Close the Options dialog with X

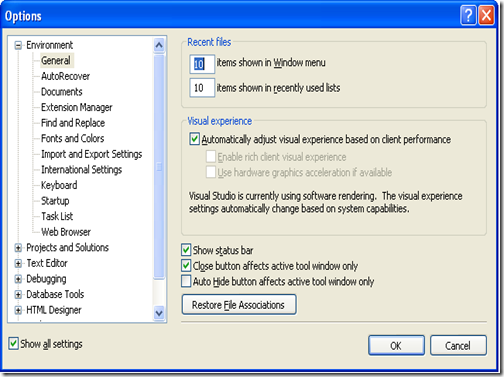click(x=486, y=15)
